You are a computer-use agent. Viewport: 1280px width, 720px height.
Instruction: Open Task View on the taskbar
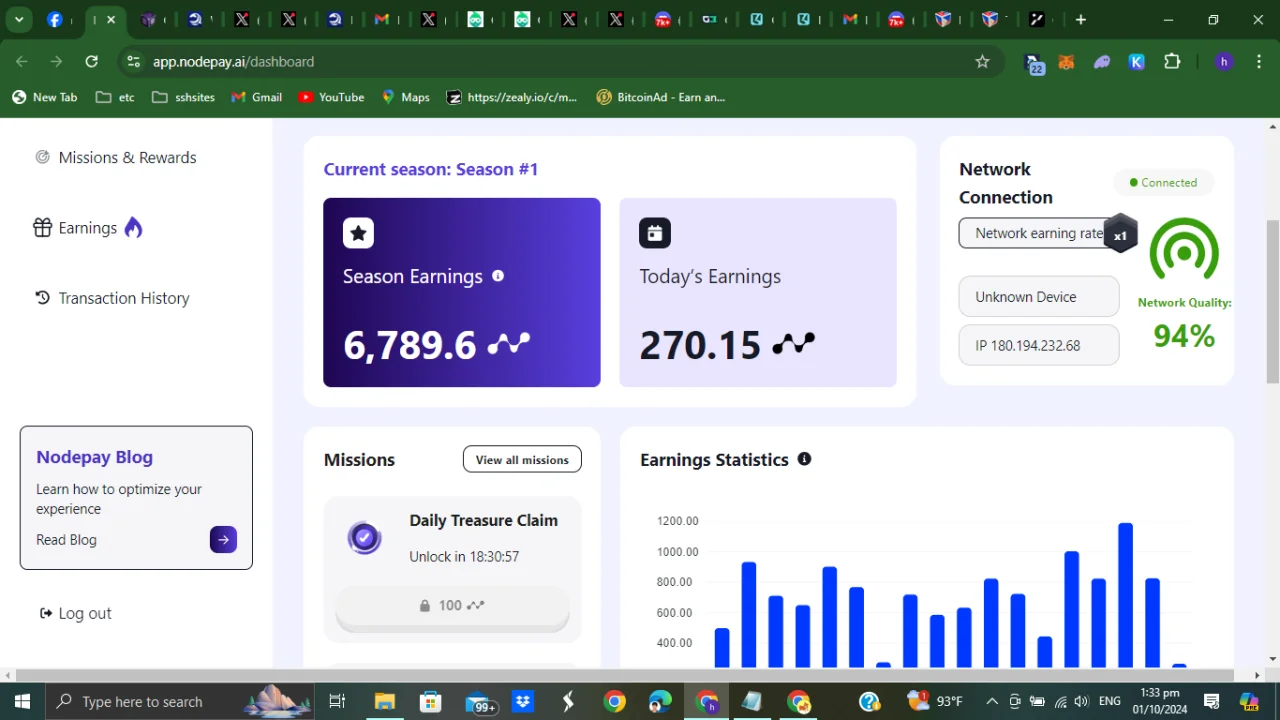click(x=337, y=701)
